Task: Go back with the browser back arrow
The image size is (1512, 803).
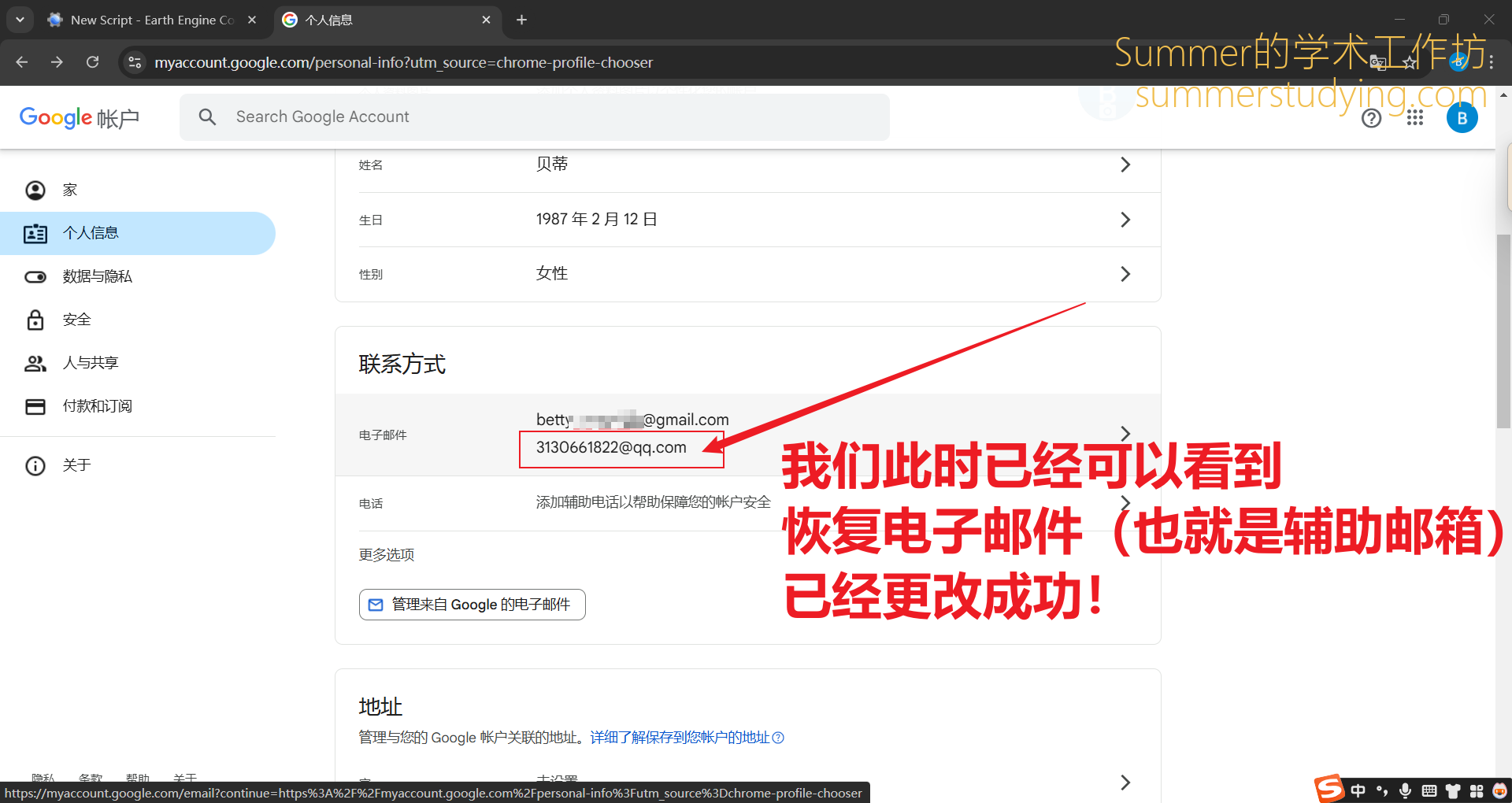Action: click(22, 62)
